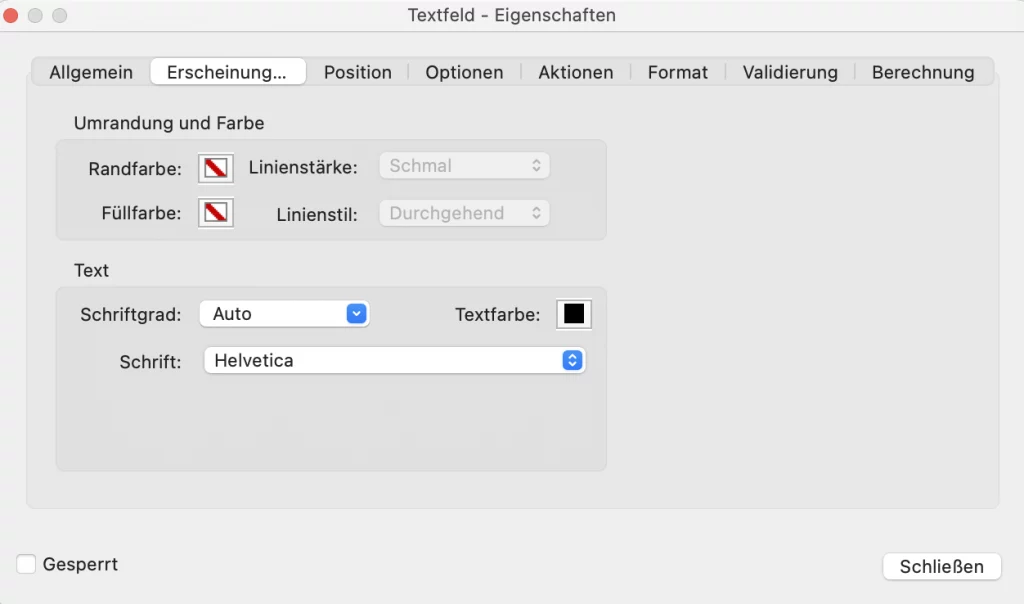This screenshot has height=604, width=1024.
Task: Select the Erscheinung tab
Action: [x=227, y=72]
